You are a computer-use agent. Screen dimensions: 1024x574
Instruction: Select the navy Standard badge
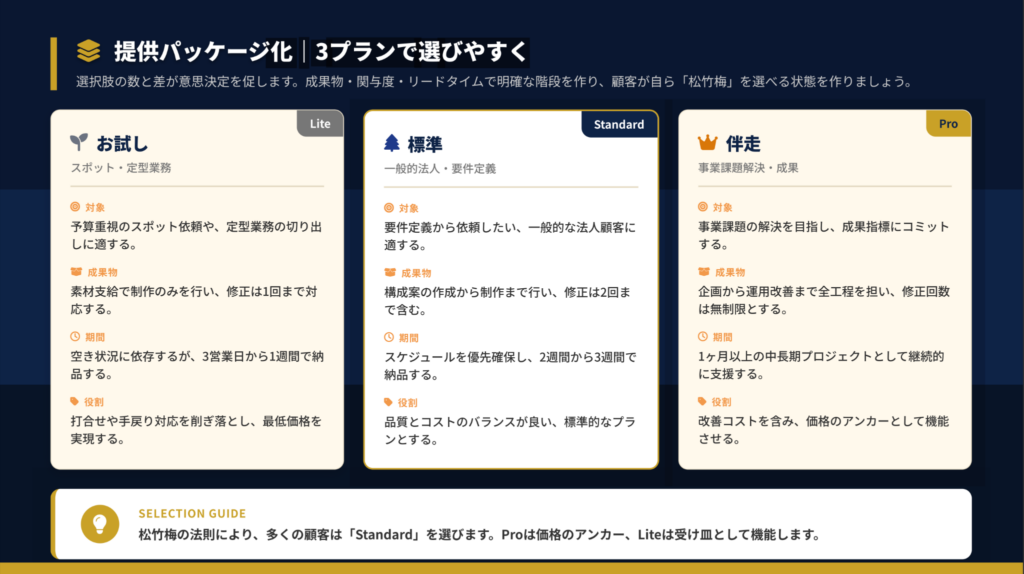click(x=619, y=125)
